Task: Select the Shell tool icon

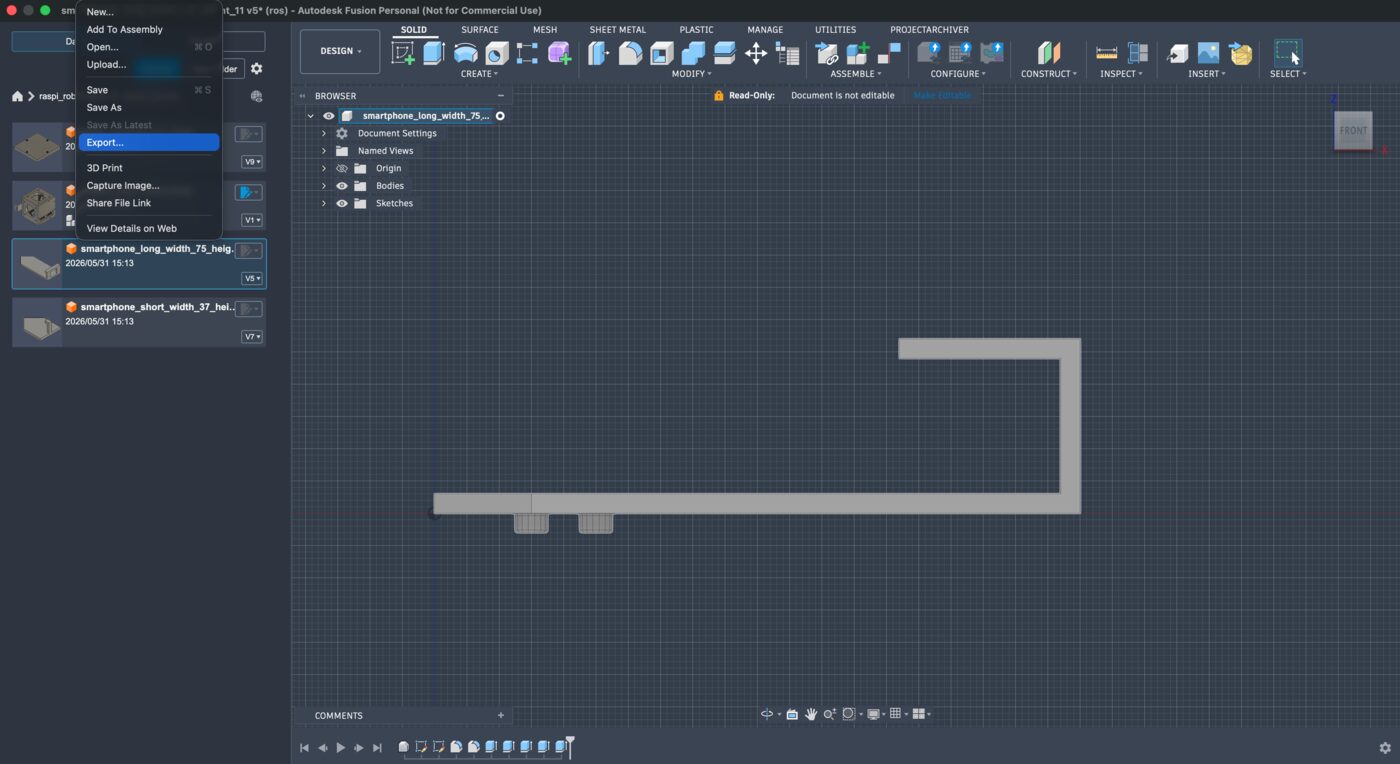Action: [661, 53]
